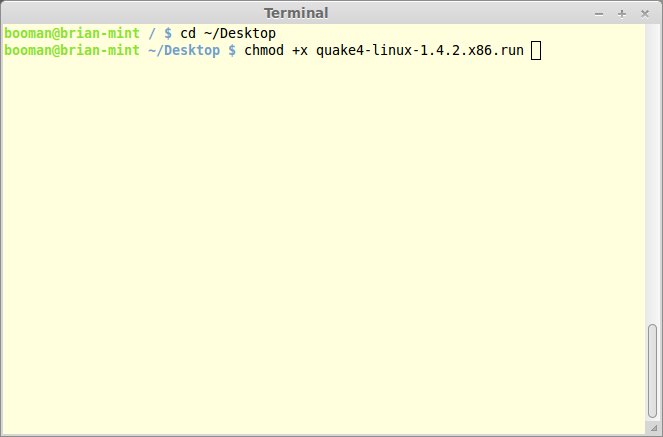Minimize the Terminal window

click(599, 14)
